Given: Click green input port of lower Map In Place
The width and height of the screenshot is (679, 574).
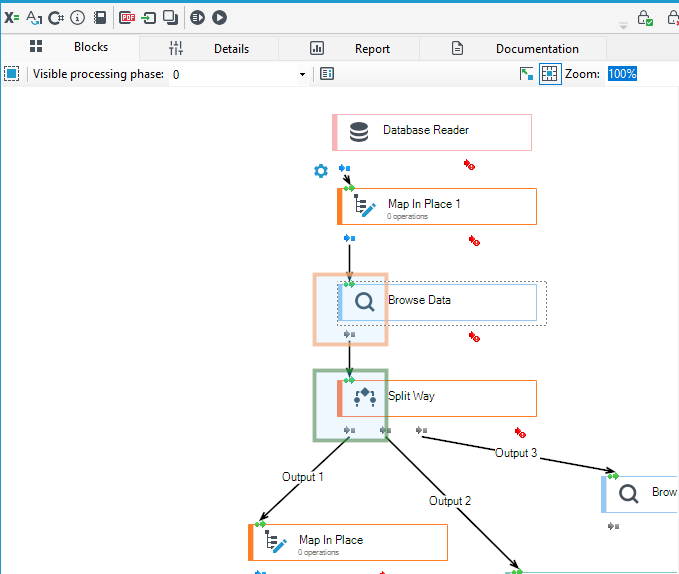Looking at the screenshot, I should coord(260,524).
